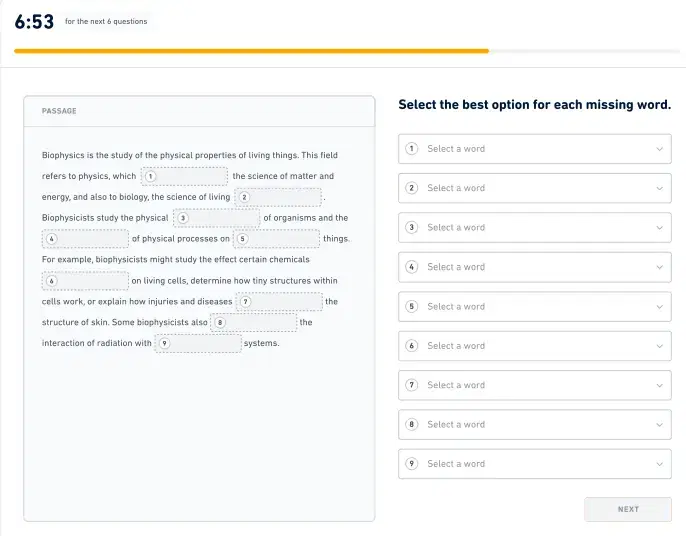686x536 pixels.
Task: Click blank 1 after 'refers to physics, which'
Action: (184, 176)
